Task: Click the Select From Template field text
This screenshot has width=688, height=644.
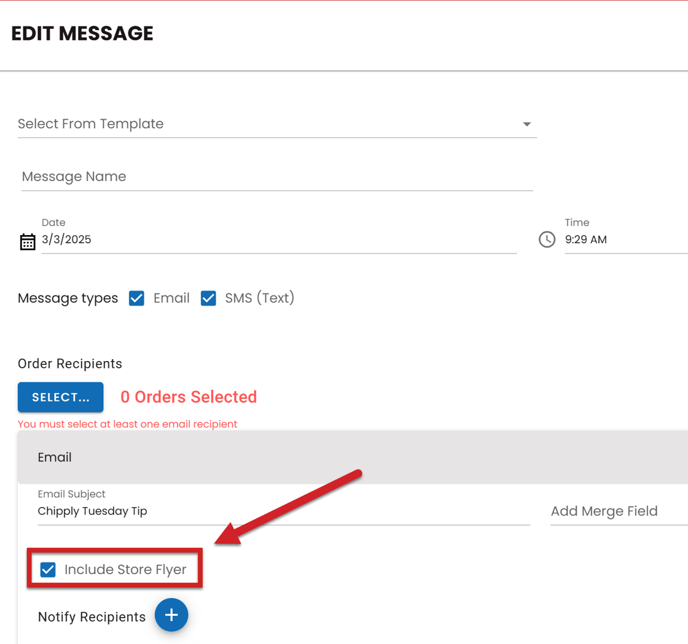Action: pyautogui.click(x=91, y=124)
